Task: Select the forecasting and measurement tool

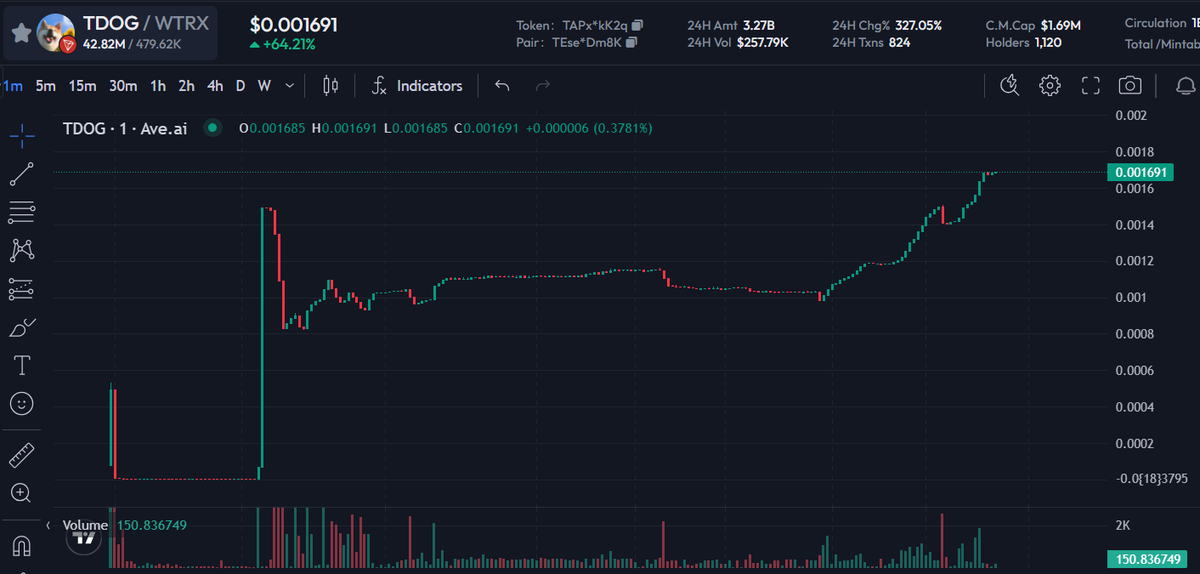Action: coord(22,289)
